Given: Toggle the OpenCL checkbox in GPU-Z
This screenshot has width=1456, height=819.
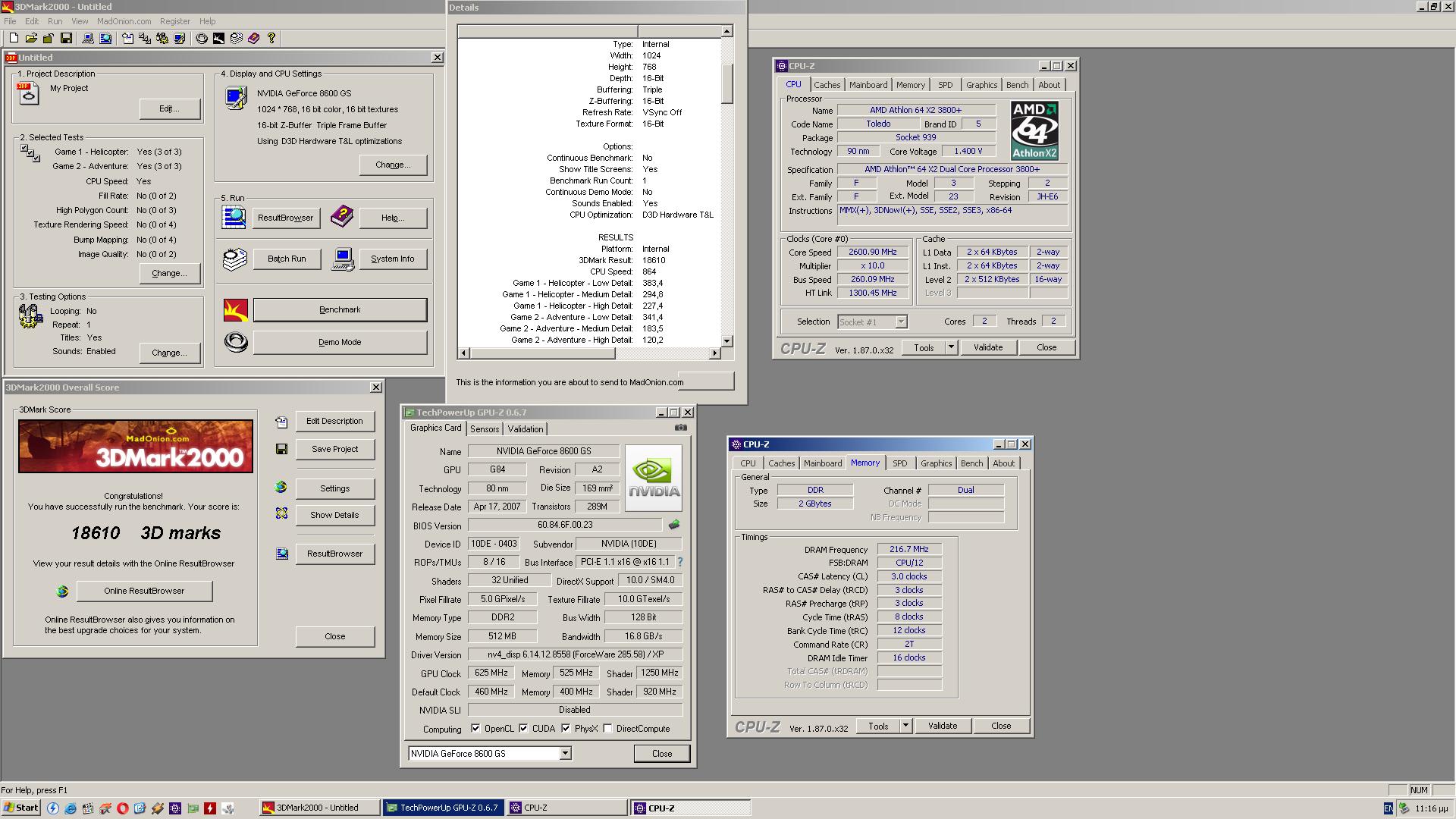Looking at the screenshot, I should [x=475, y=728].
